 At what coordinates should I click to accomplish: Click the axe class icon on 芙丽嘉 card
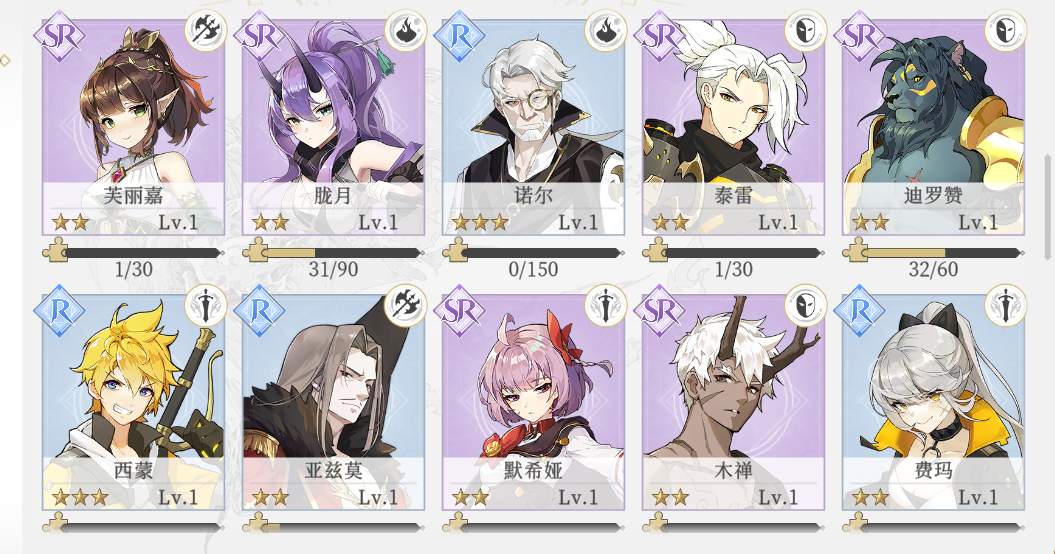[205, 30]
